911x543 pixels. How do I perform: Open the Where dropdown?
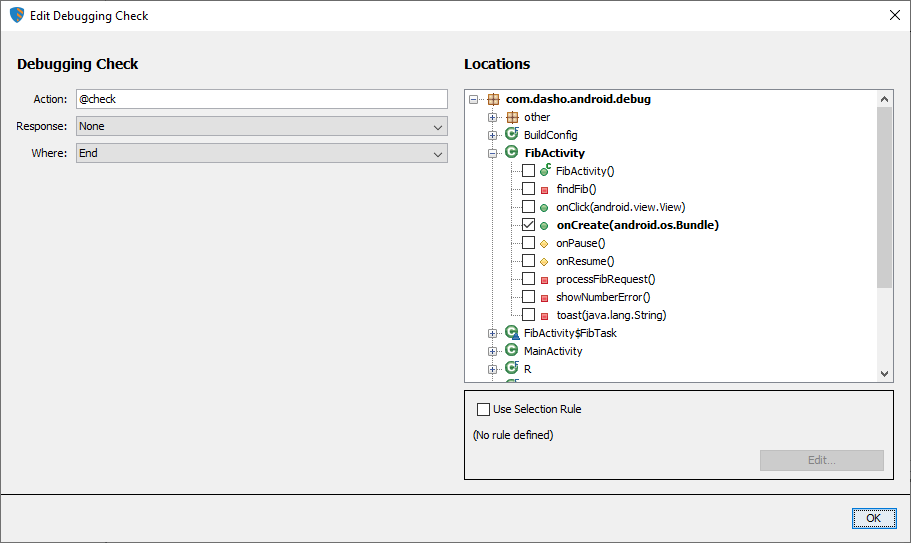[x=261, y=153]
